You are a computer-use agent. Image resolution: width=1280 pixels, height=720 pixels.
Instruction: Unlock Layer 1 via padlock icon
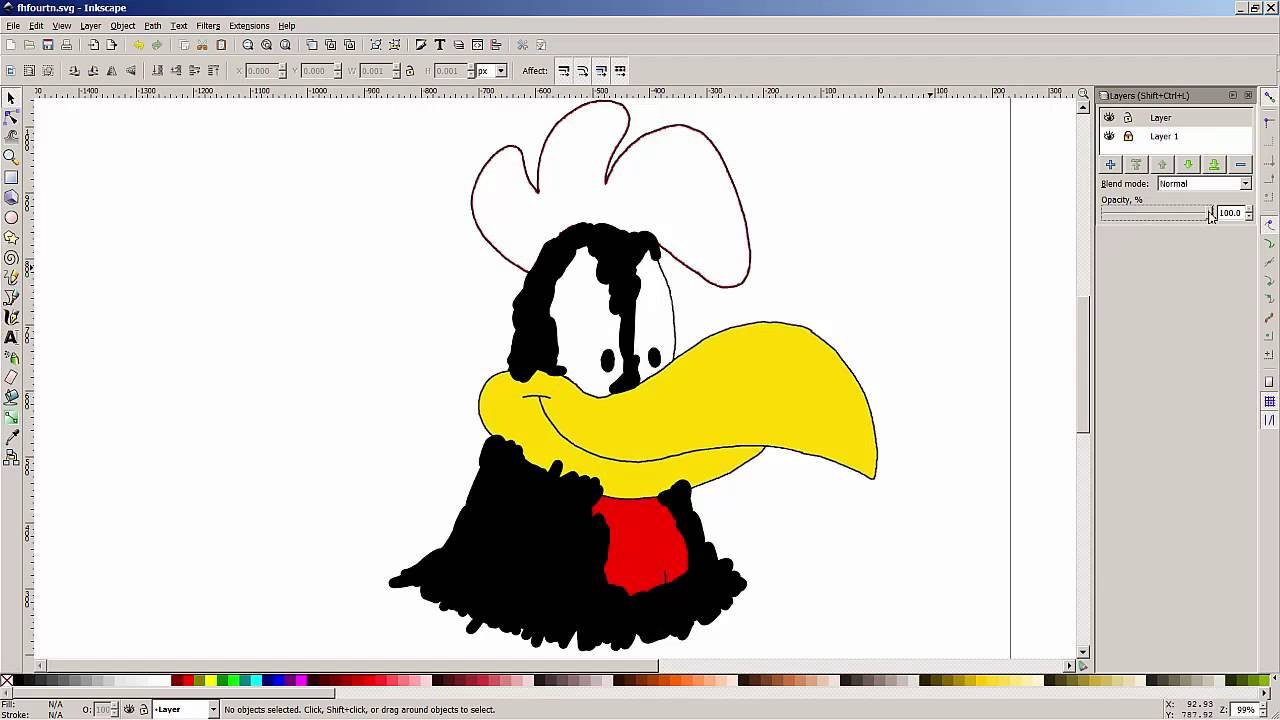(x=1128, y=136)
